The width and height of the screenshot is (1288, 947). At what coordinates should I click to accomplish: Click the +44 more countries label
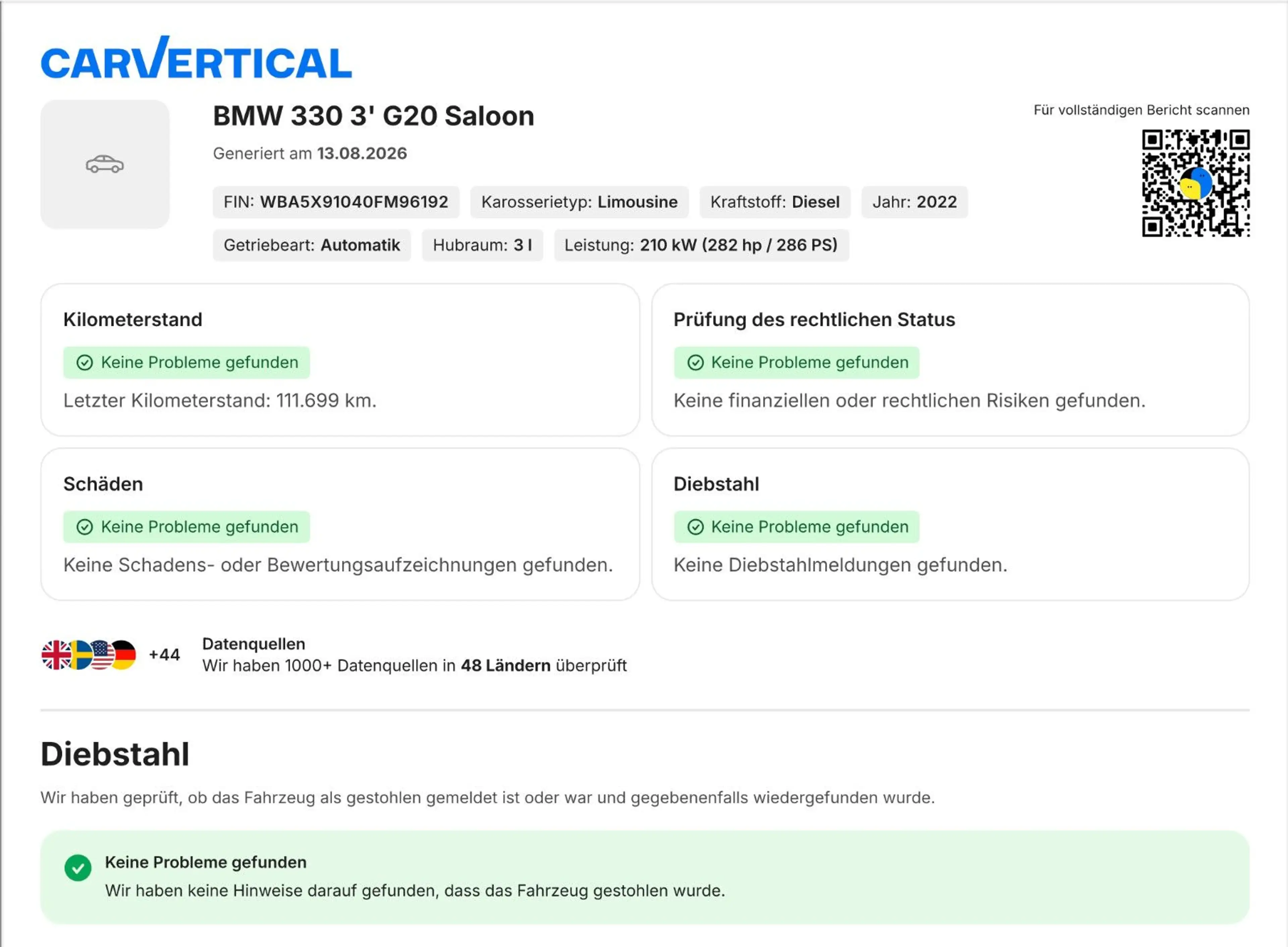[164, 655]
